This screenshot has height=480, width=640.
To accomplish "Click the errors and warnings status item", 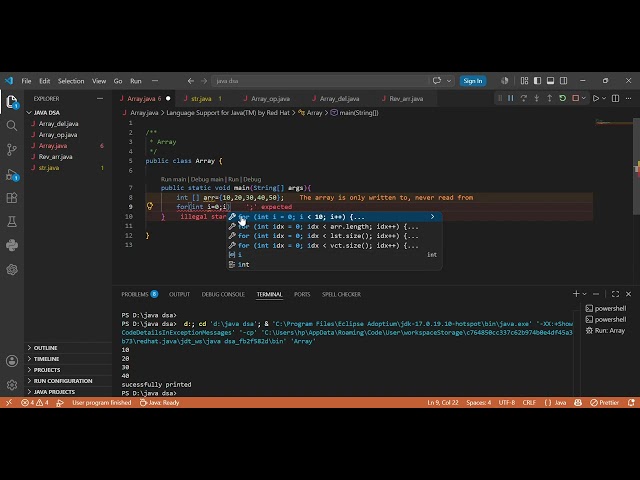I will point(35,402).
